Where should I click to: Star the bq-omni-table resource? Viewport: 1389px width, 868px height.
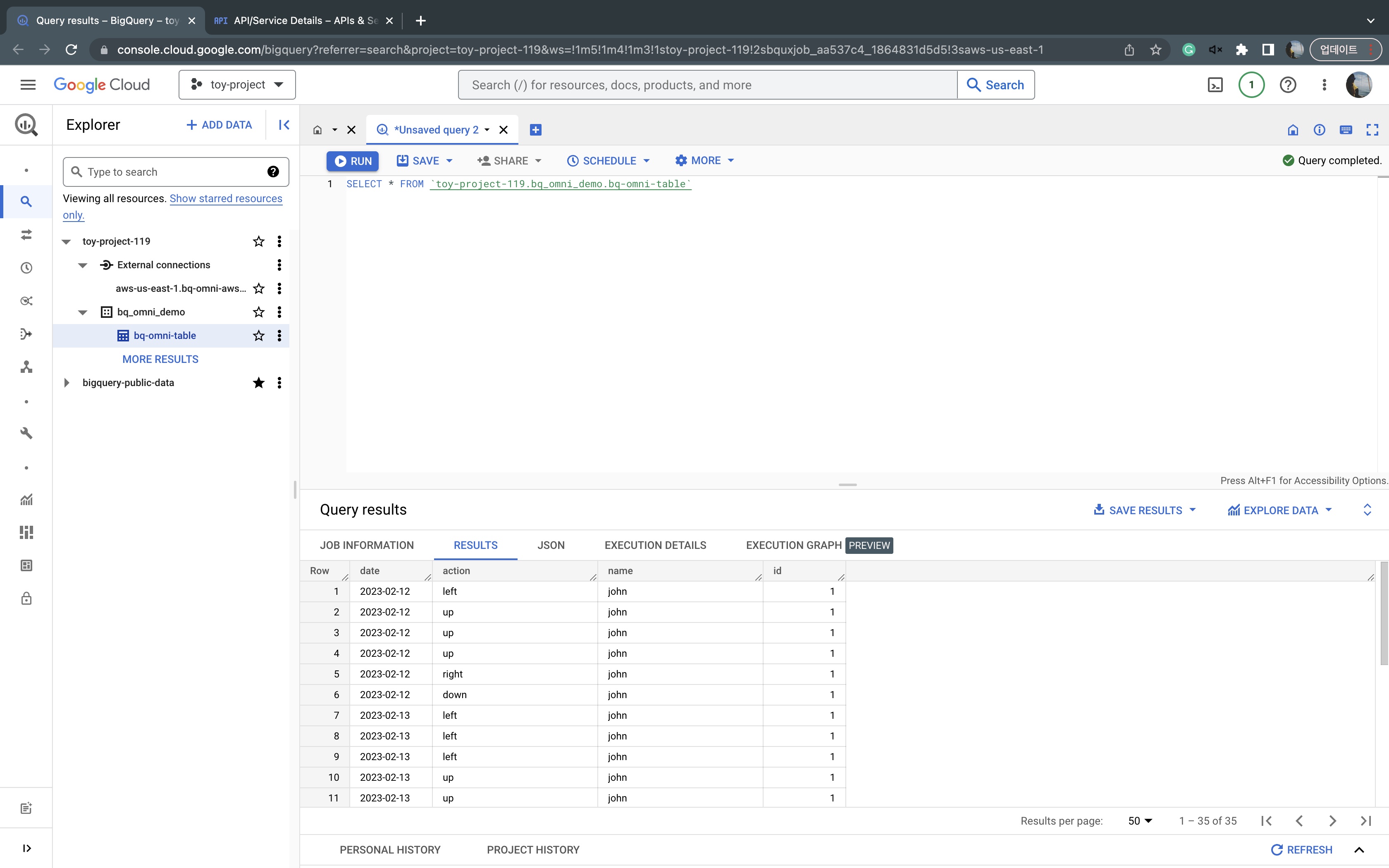259,336
